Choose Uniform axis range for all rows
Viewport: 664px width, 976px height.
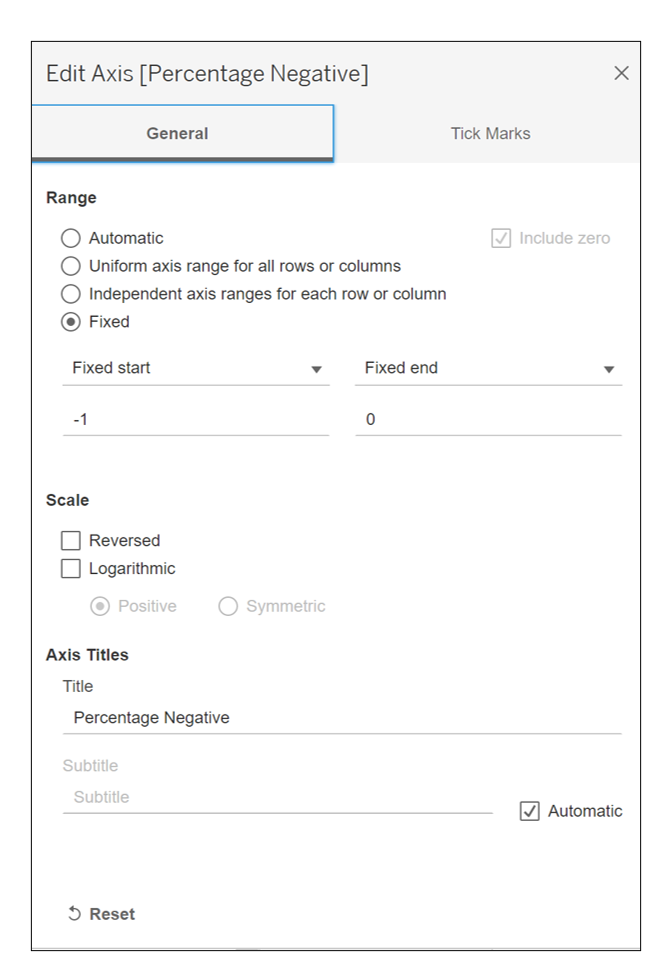click(70, 266)
